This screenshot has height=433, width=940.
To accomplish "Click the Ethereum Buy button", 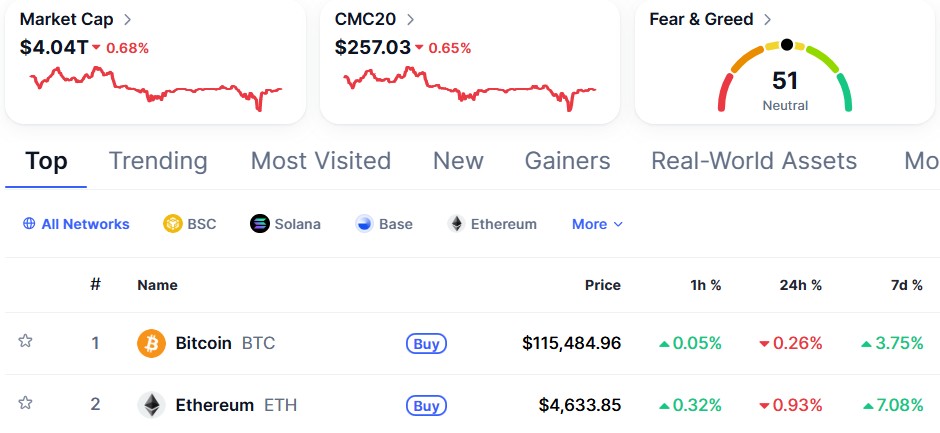I will point(426,406).
